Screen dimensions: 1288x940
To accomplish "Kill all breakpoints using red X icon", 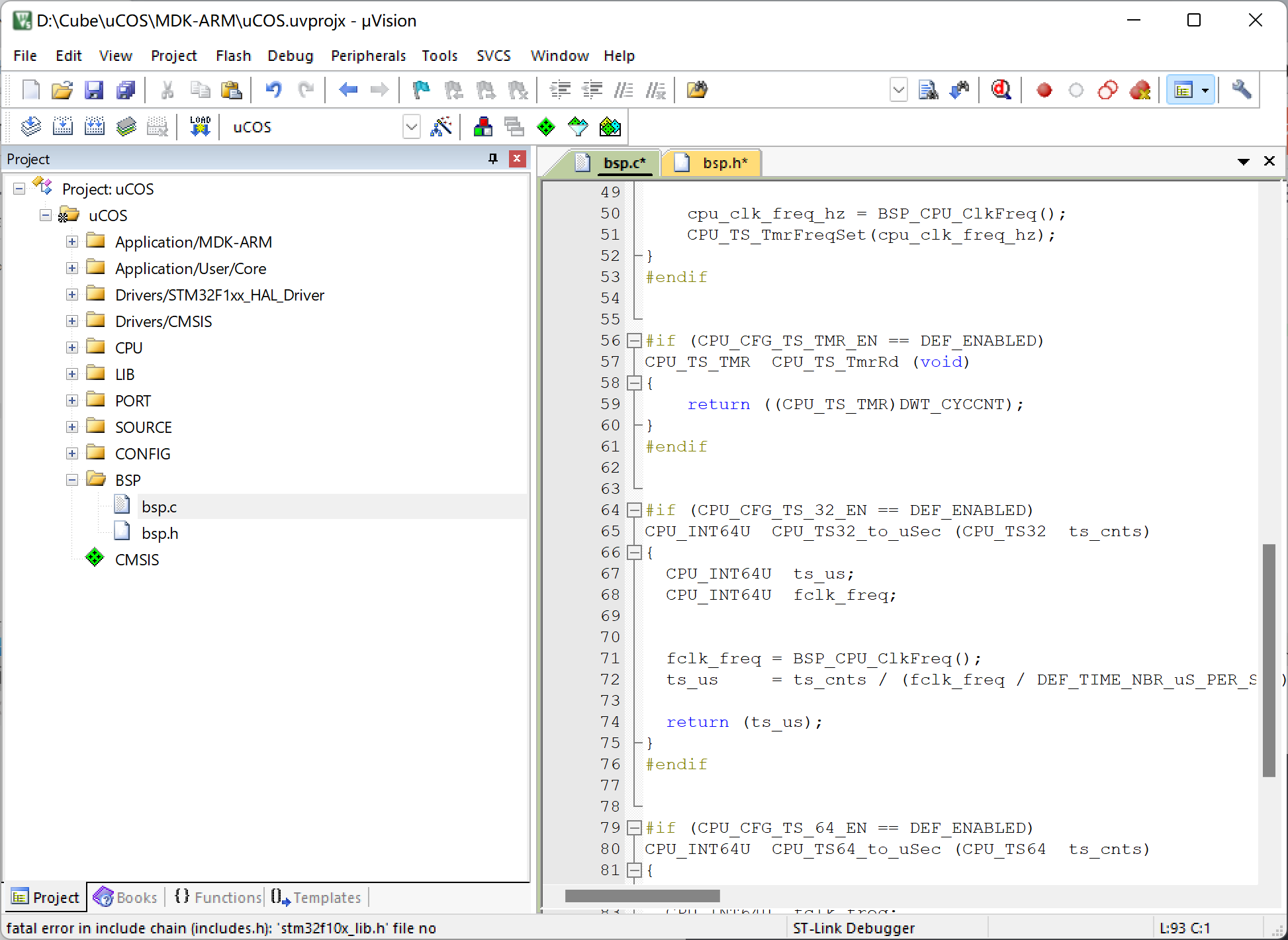I will coord(1140,89).
